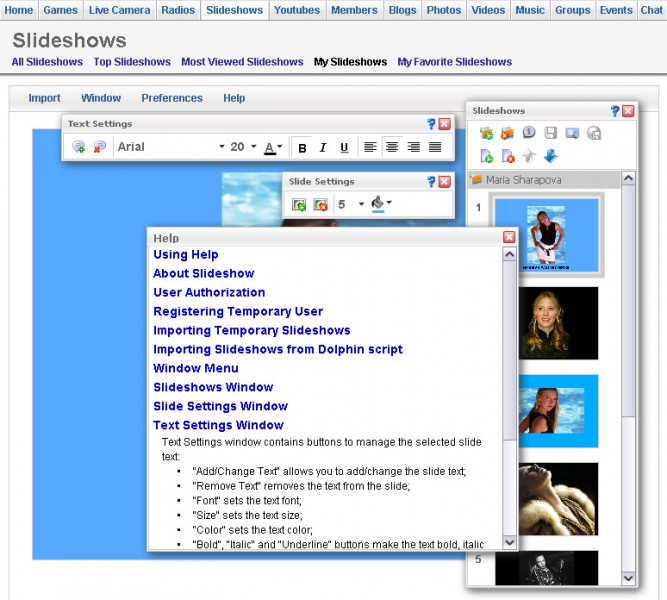Collapse Text Settings Window help topic
667x600 pixels.
tap(218, 425)
